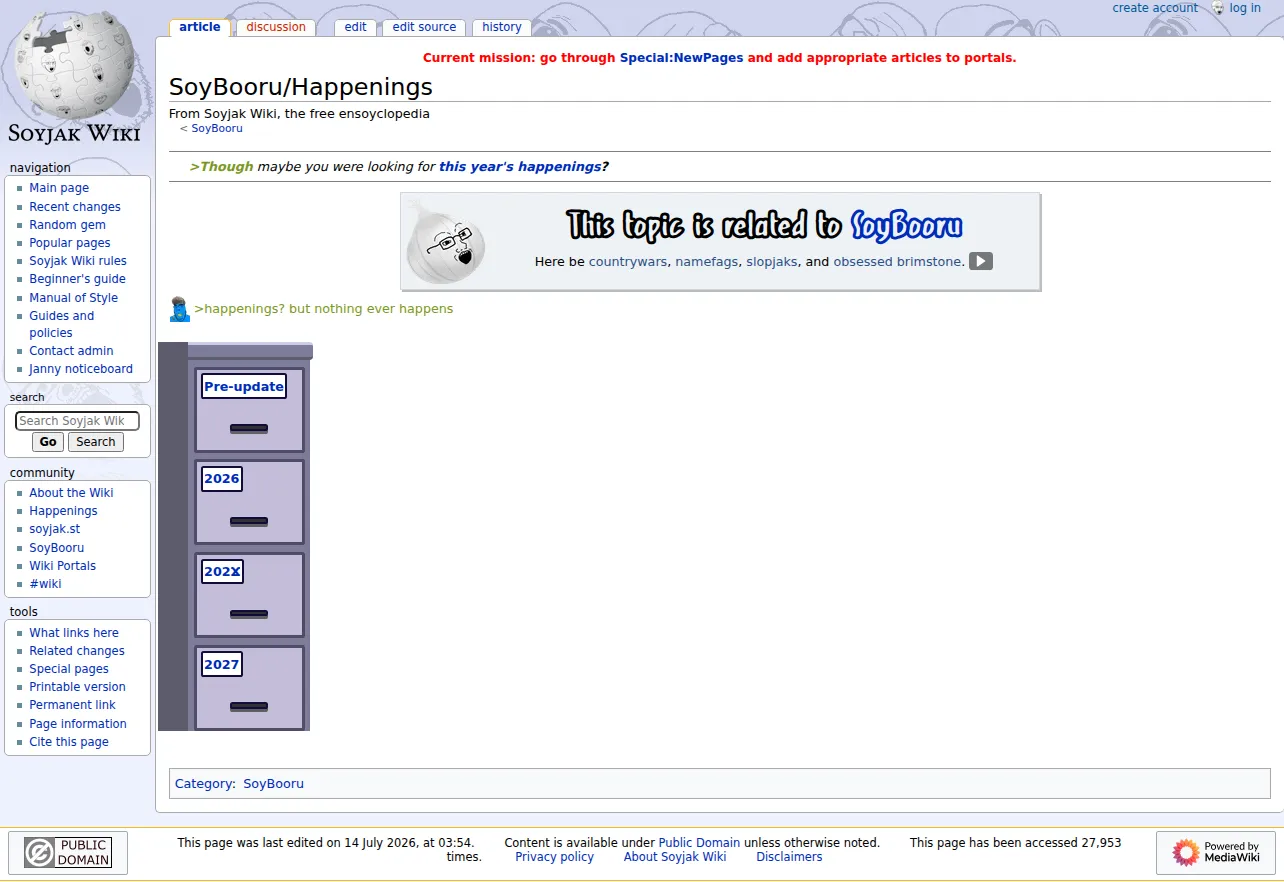Click the create account link
This screenshot has width=1284, height=882.
(x=1155, y=8)
